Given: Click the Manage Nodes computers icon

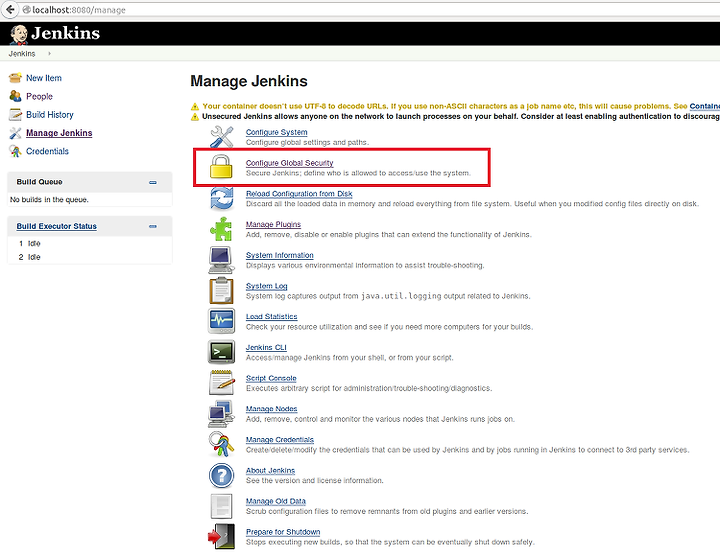Looking at the screenshot, I should 221,413.
